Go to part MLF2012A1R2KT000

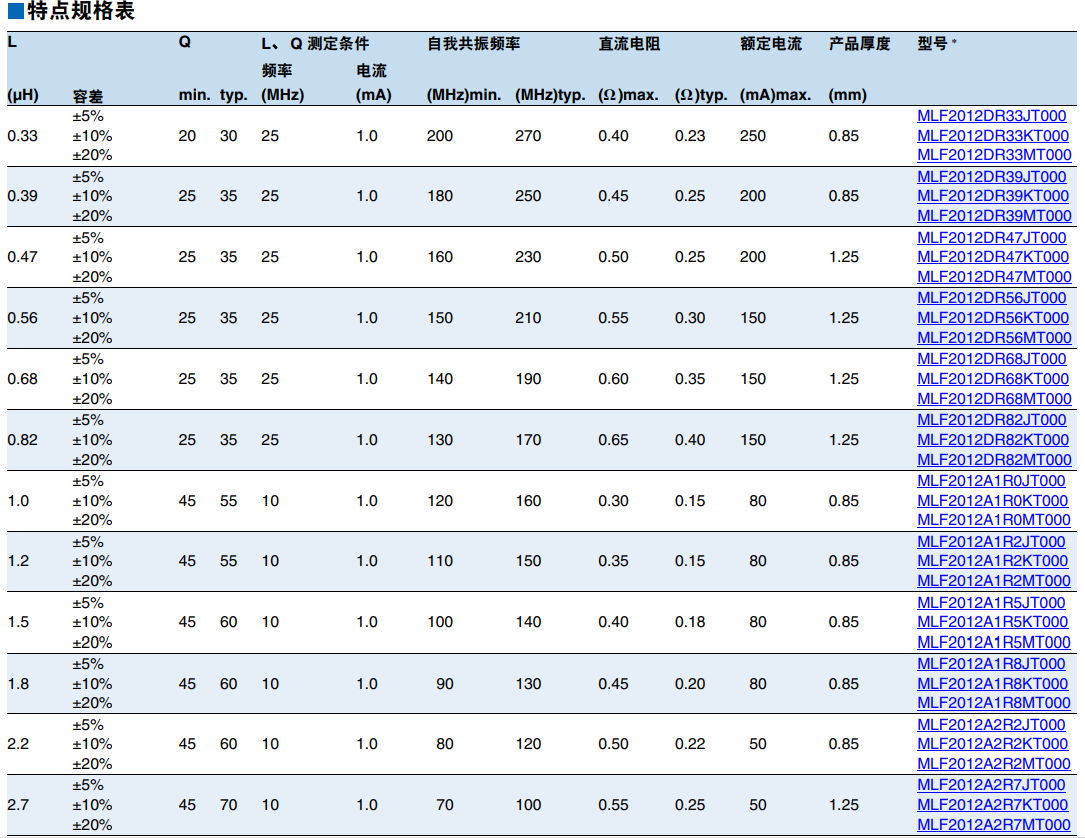pyautogui.click(x=992, y=561)
